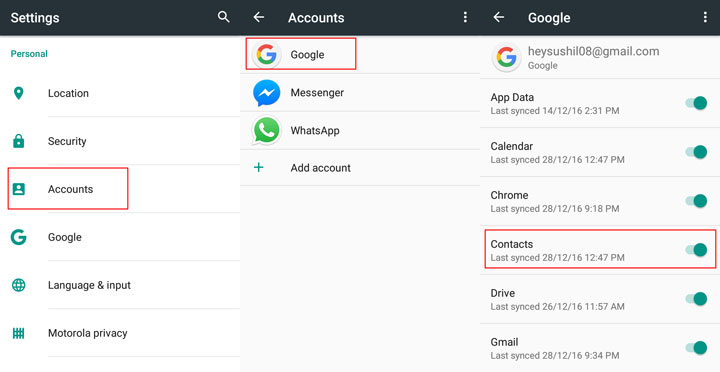Tap the Accounts screen title
The height and width of the screenshot is (372, 720).
[x=316, y=18]
